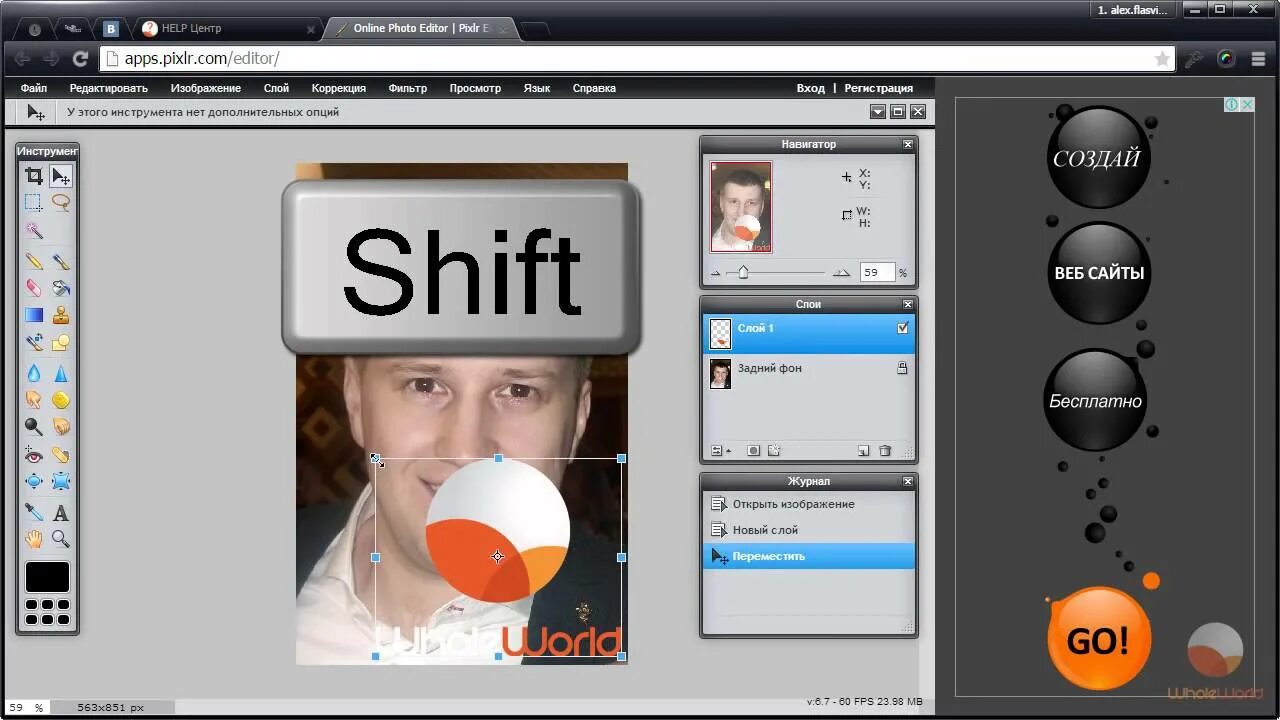
Task: Select the Lasso tool
Action: click(x=61, y=202)
